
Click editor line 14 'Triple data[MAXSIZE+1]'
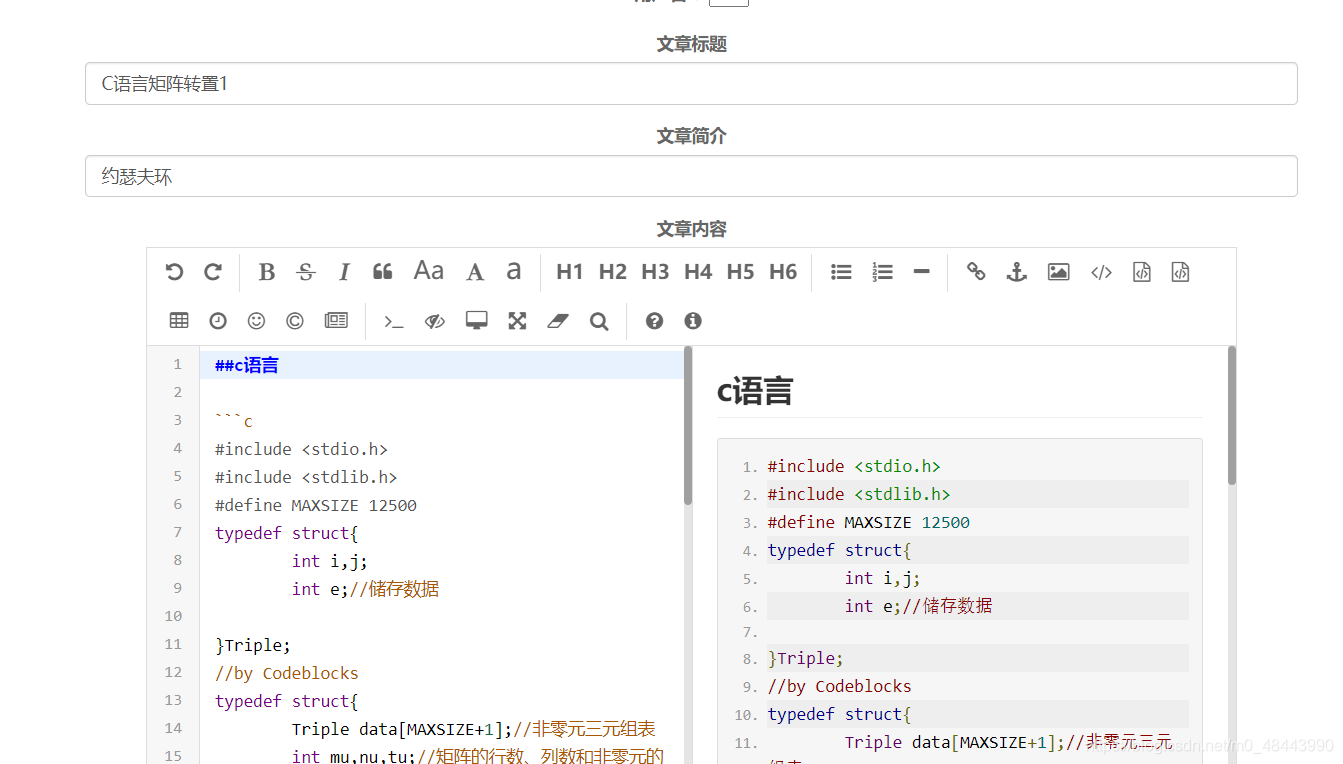tap(401, 729)
